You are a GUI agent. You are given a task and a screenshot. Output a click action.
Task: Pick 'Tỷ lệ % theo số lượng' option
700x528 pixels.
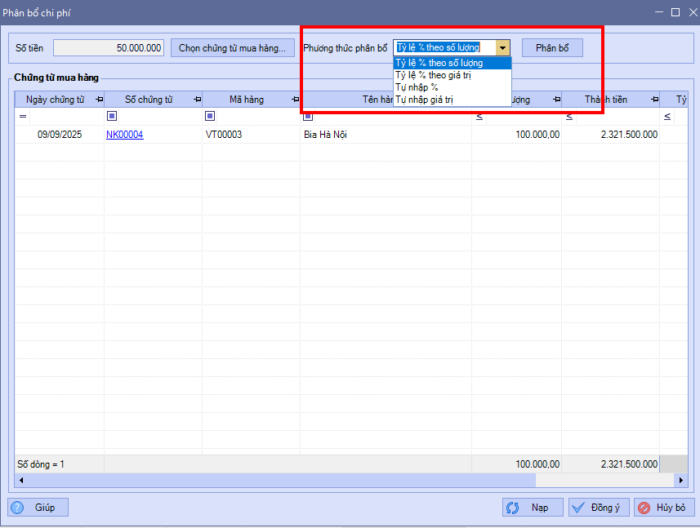[x=439, y=63]
